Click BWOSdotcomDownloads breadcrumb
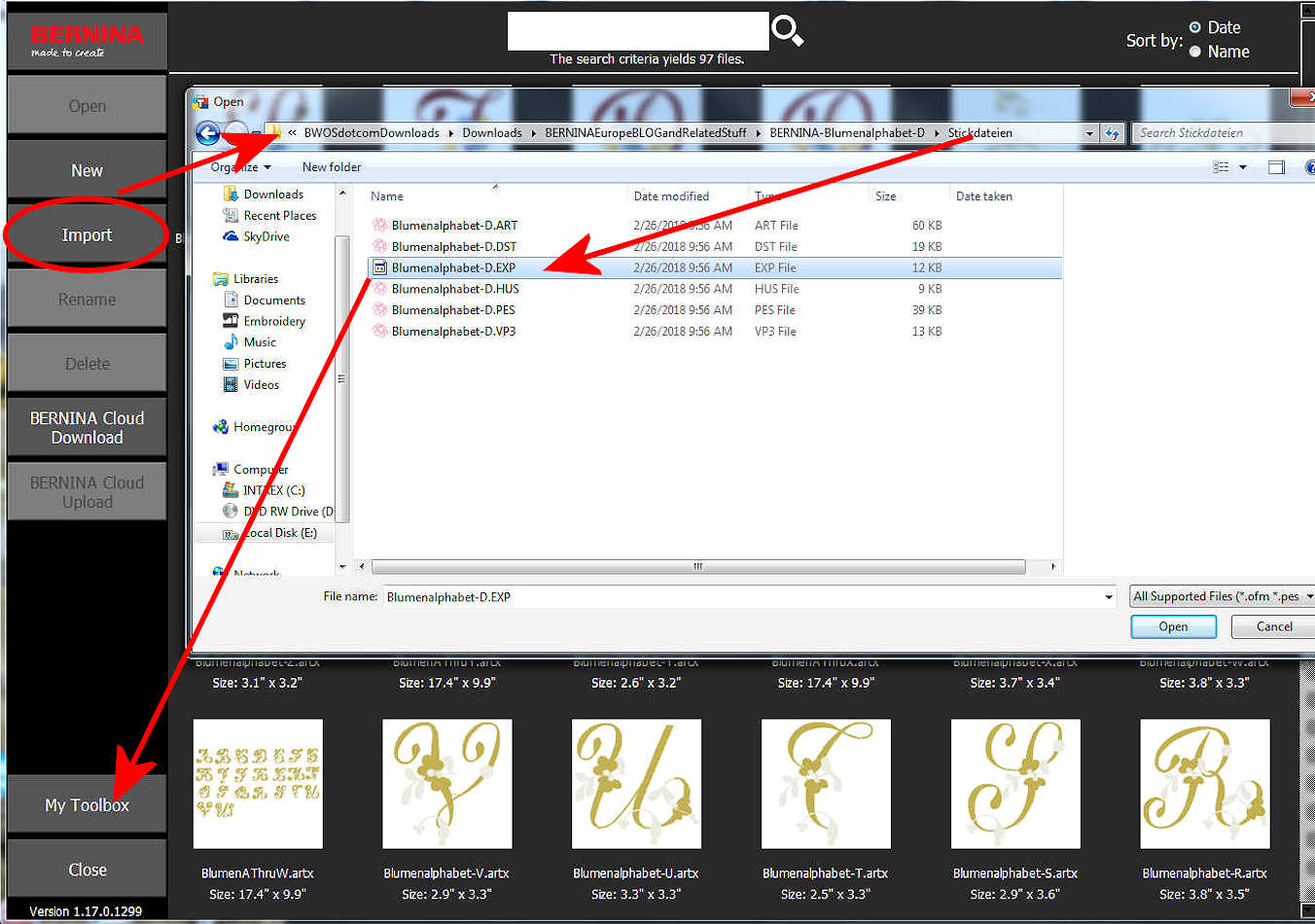This screenshot has width=1315, height=924. click(x=372, y=133)
